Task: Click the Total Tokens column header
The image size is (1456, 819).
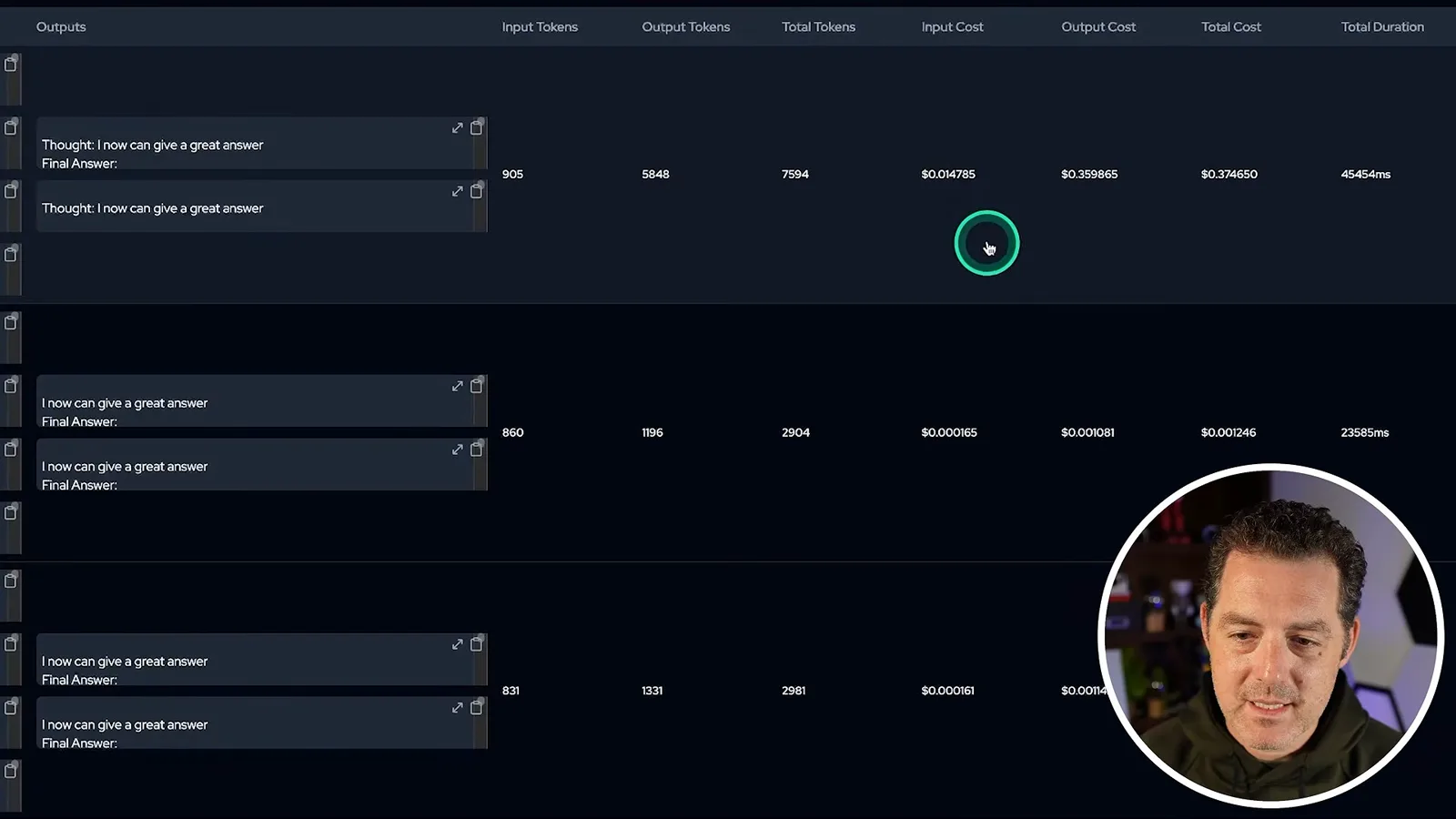Action: [818, 27]
